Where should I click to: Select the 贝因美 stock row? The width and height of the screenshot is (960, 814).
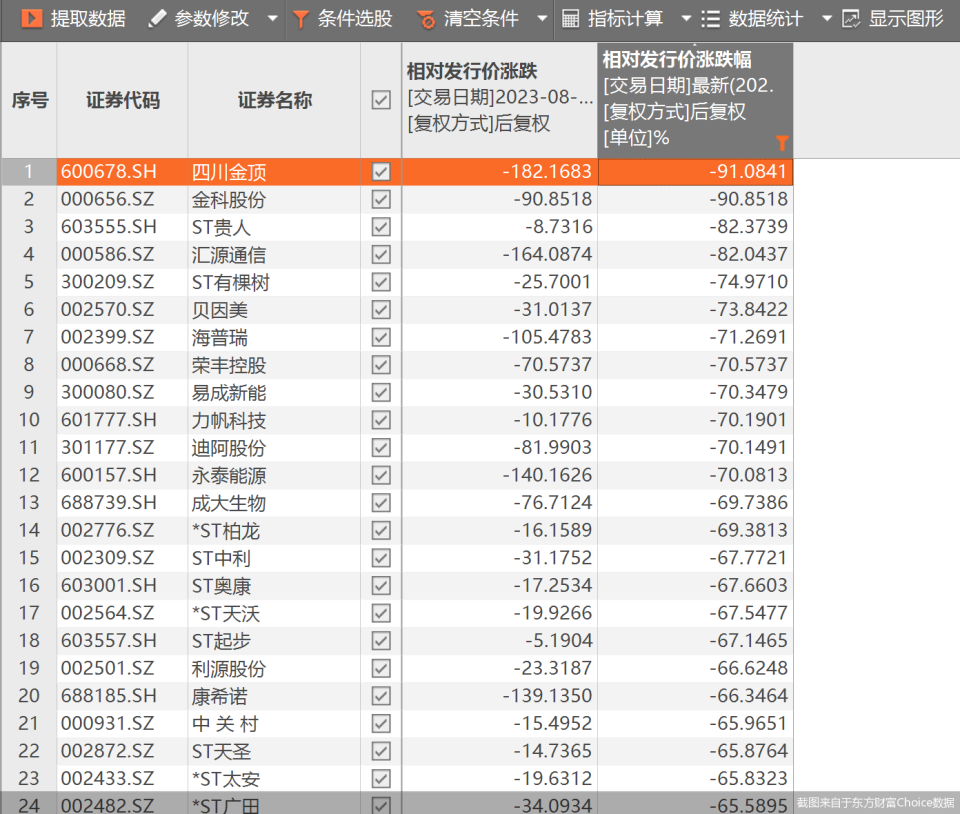[x=397, y=310]
